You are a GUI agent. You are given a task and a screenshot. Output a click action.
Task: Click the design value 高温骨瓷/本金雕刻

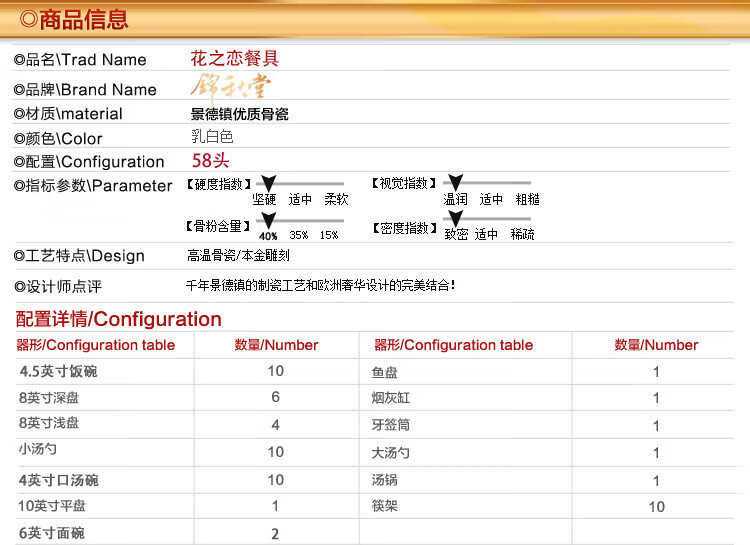tap(238, 256)
